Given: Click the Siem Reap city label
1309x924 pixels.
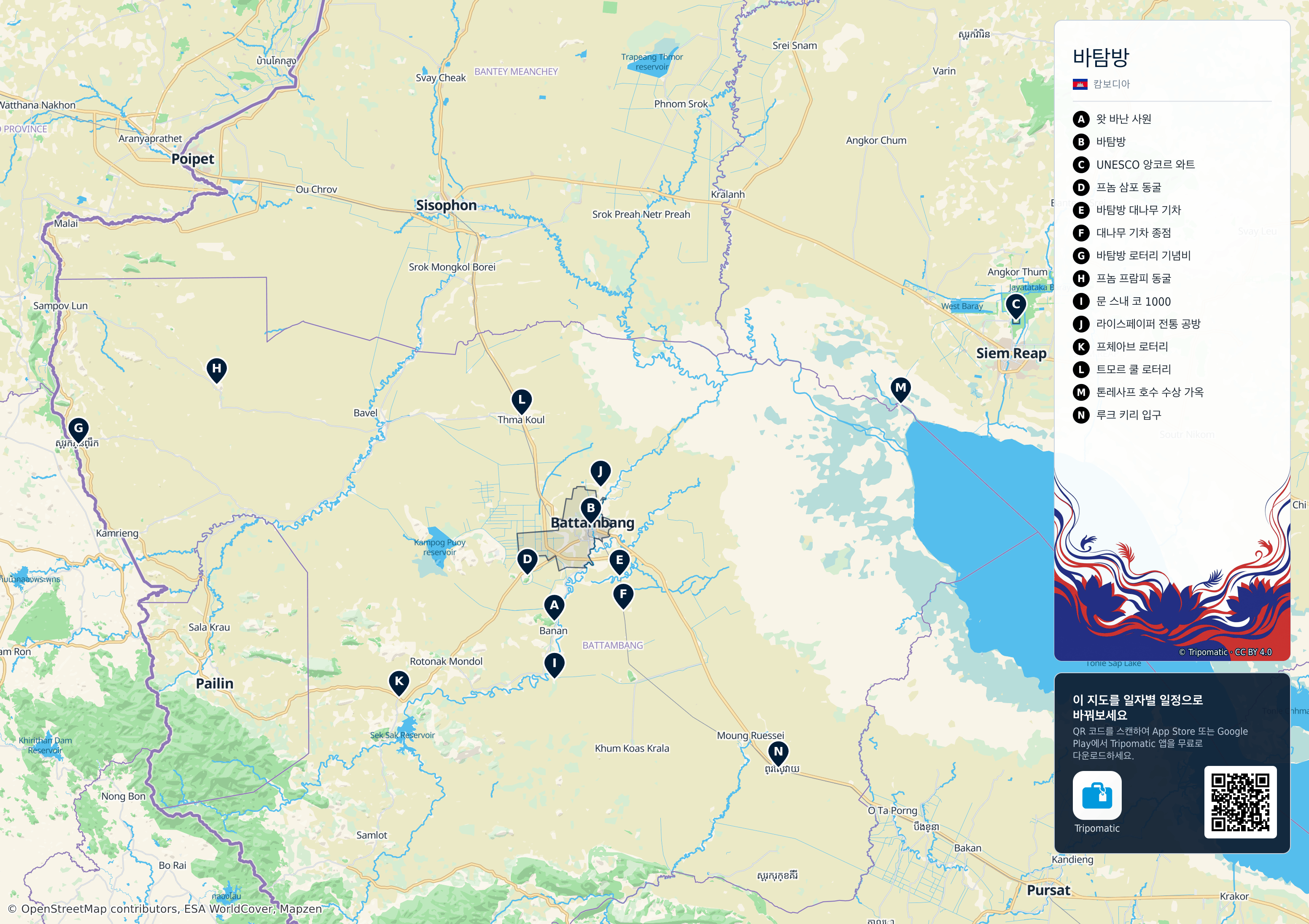Looking at the screenshot, I should (x=1011, y=353).
